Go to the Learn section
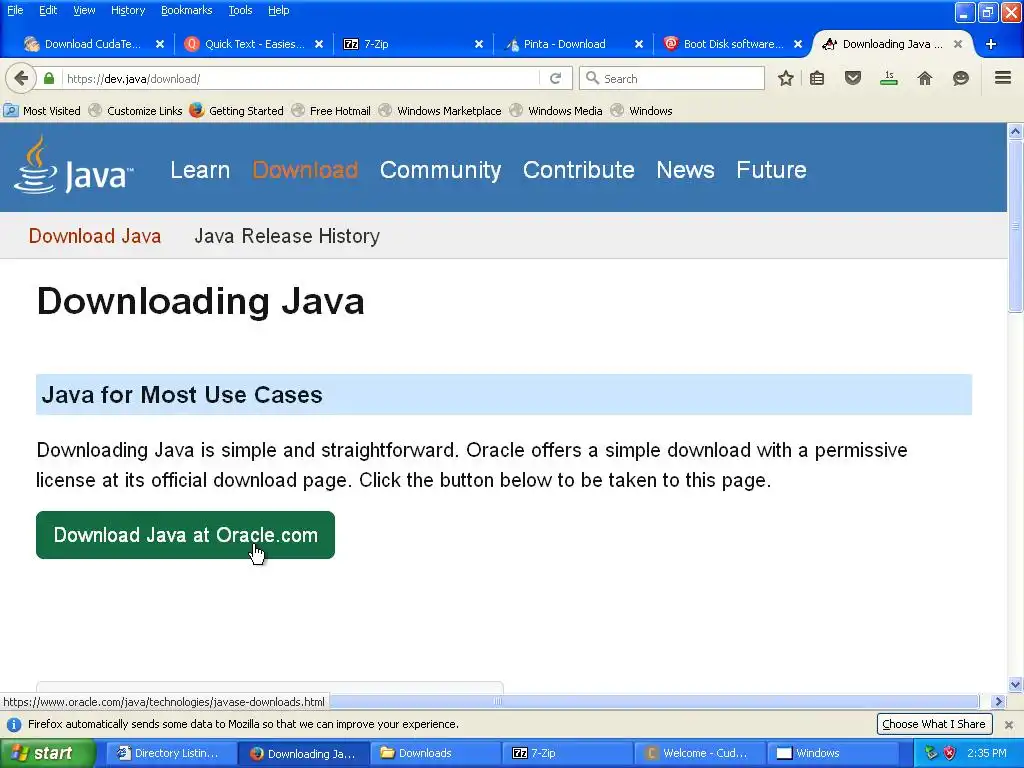 pos(200,170)
